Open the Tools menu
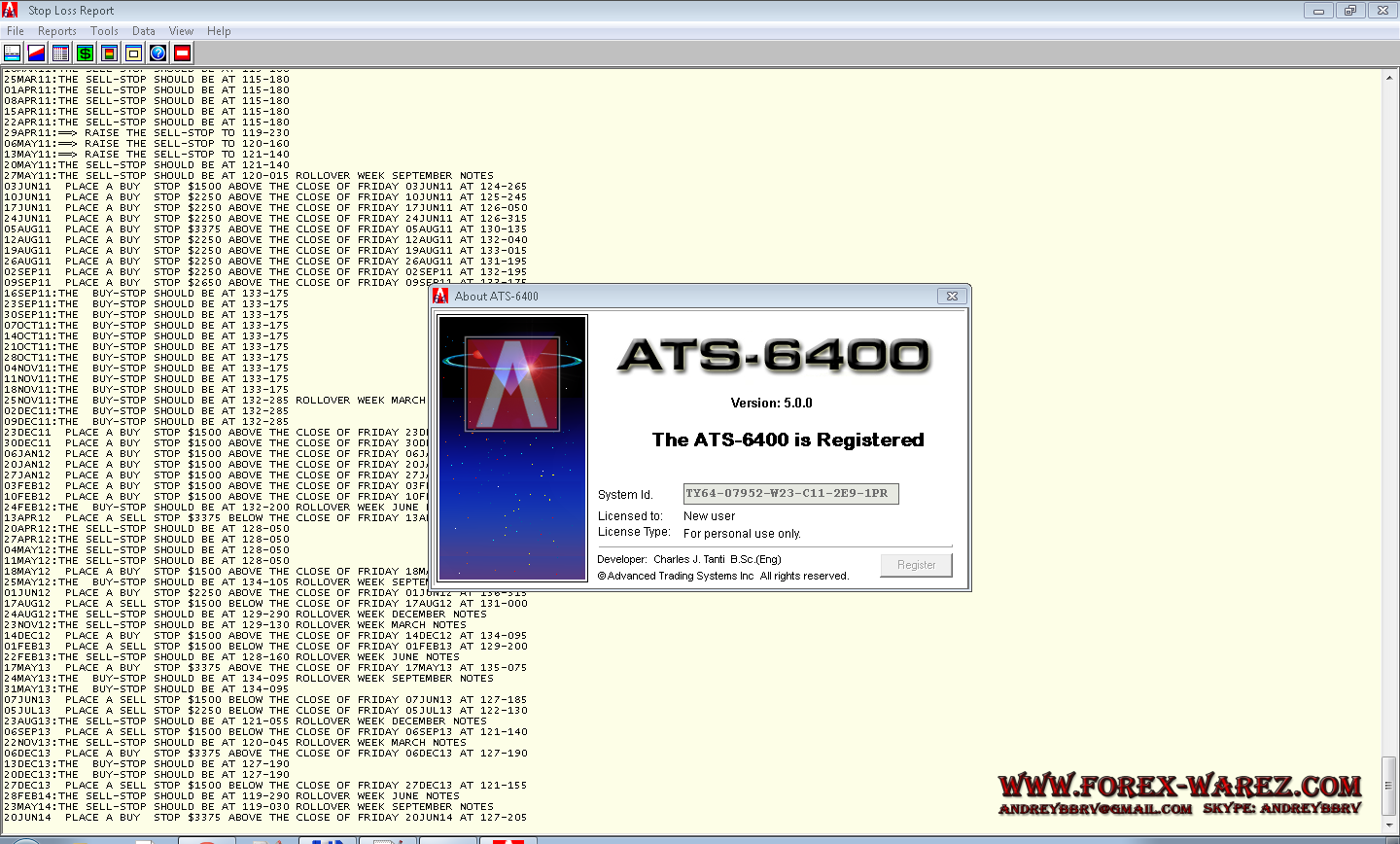1400x844 pixels. (x=104, y=31)
